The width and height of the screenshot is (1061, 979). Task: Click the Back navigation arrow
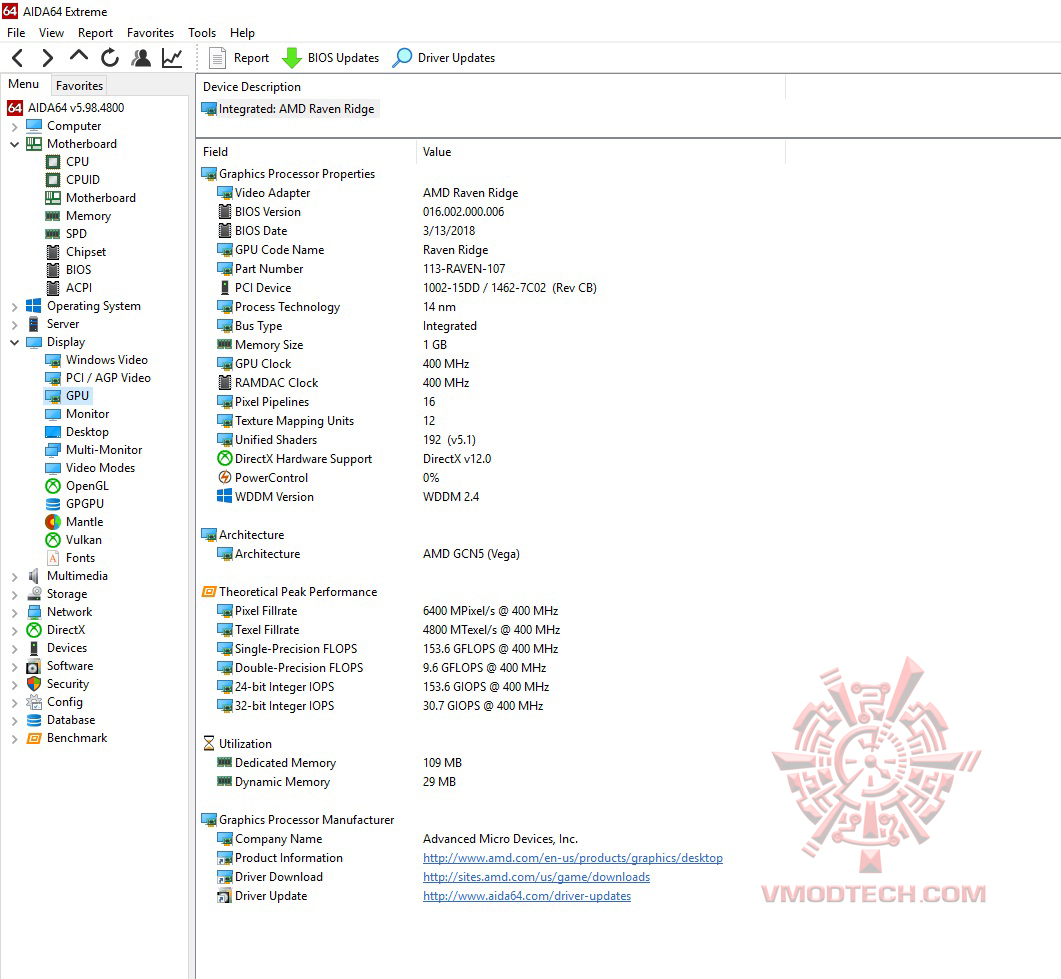(x=18, y=58)
